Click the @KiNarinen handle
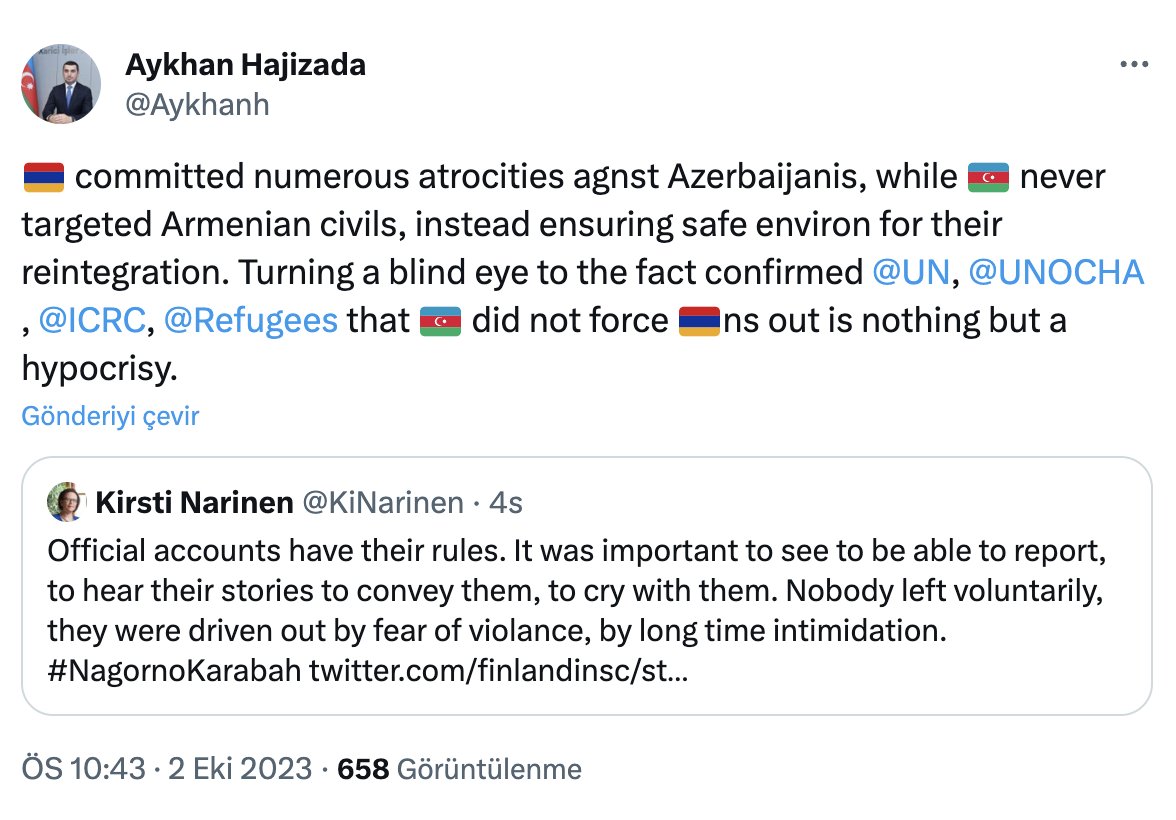This screenshot has height=820, width=1176. point(382,503)
